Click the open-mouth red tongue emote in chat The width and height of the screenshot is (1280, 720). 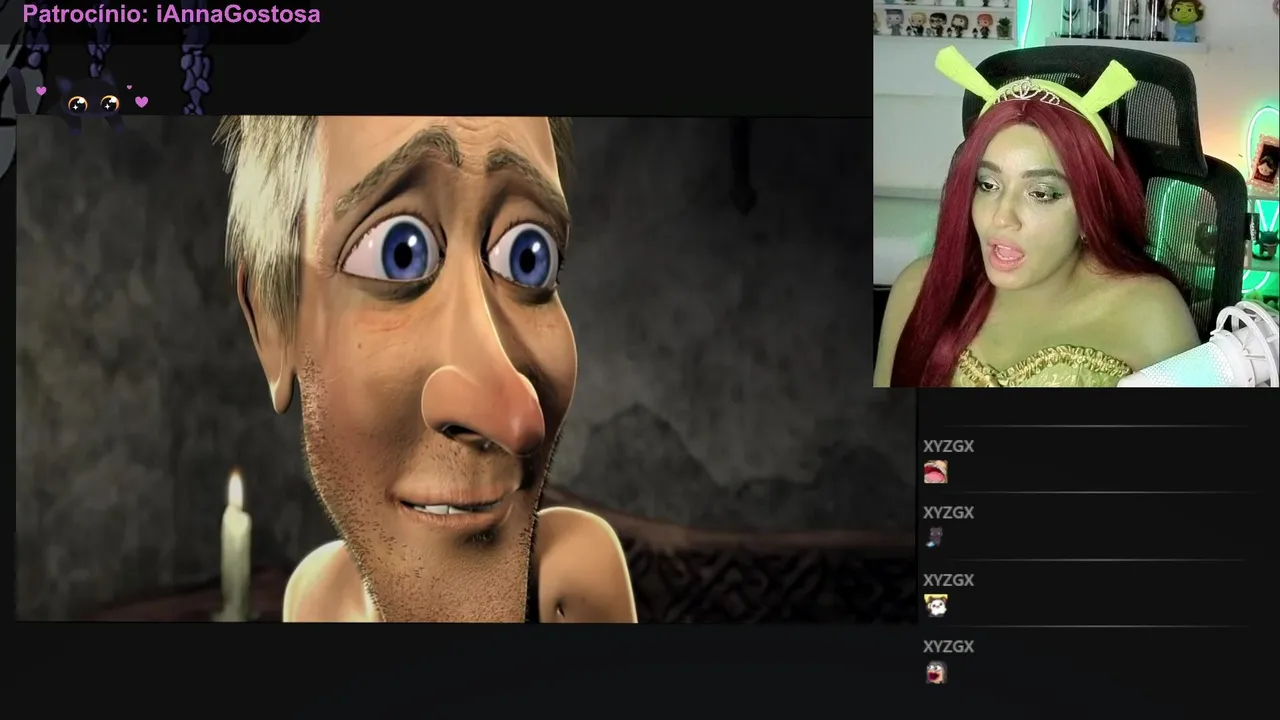935,471
